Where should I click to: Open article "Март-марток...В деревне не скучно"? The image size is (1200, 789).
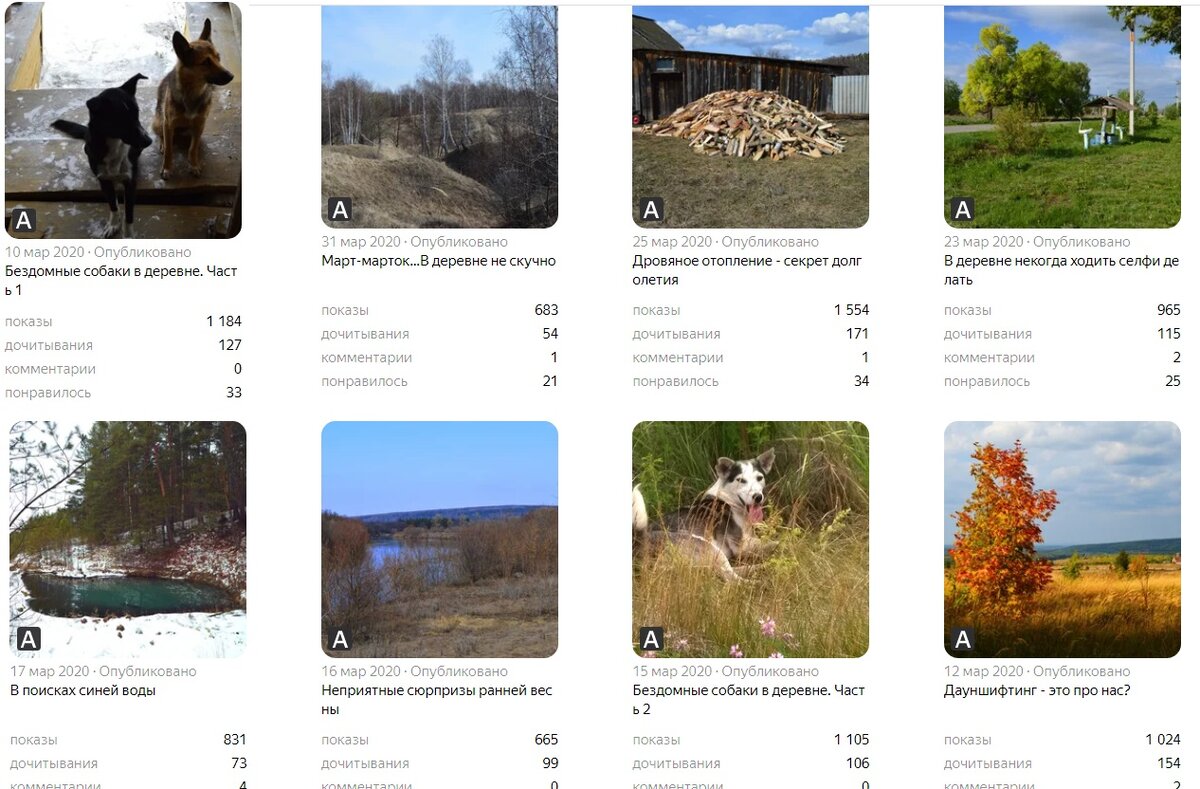(438, 261)
